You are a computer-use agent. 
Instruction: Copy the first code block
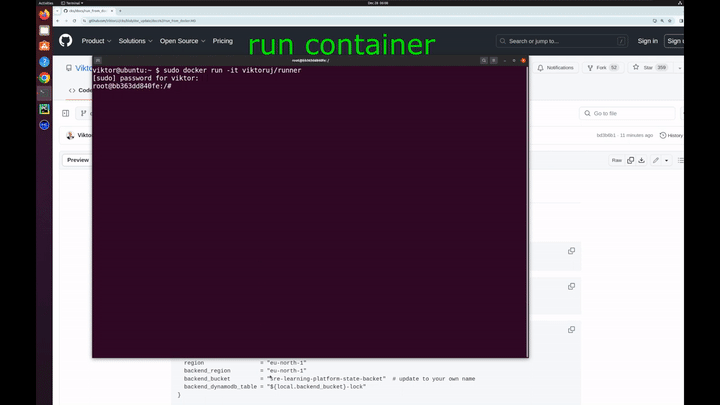[x=571, y=251]
